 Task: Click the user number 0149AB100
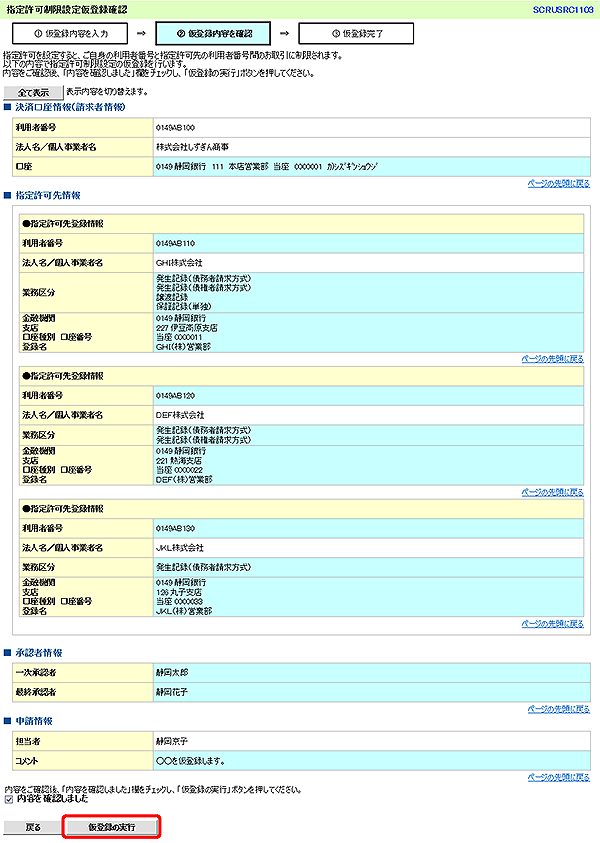tap(175, 128)
